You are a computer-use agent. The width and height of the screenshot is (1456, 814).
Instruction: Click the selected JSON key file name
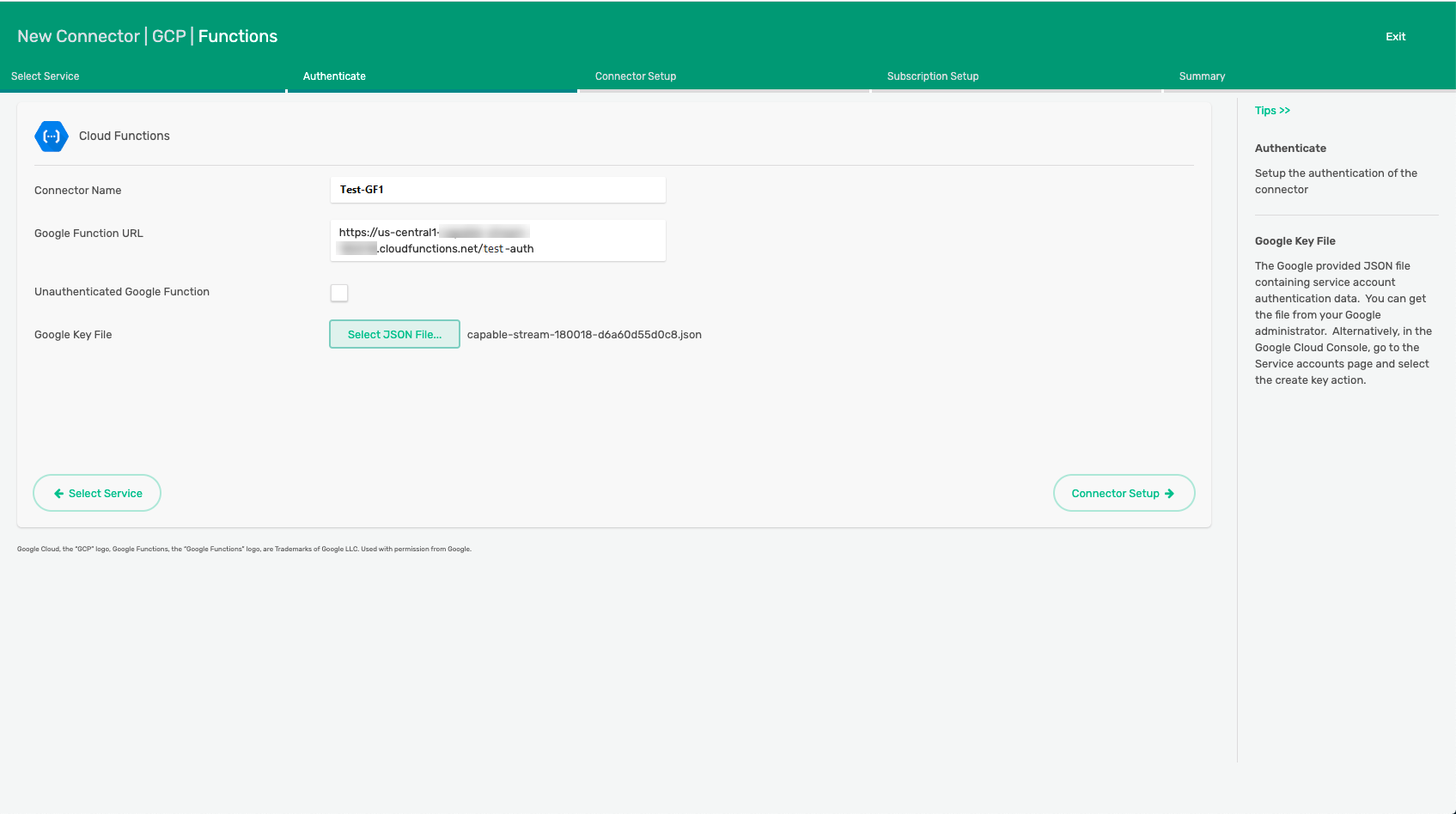pyautogui.click(x=584, y=335)
